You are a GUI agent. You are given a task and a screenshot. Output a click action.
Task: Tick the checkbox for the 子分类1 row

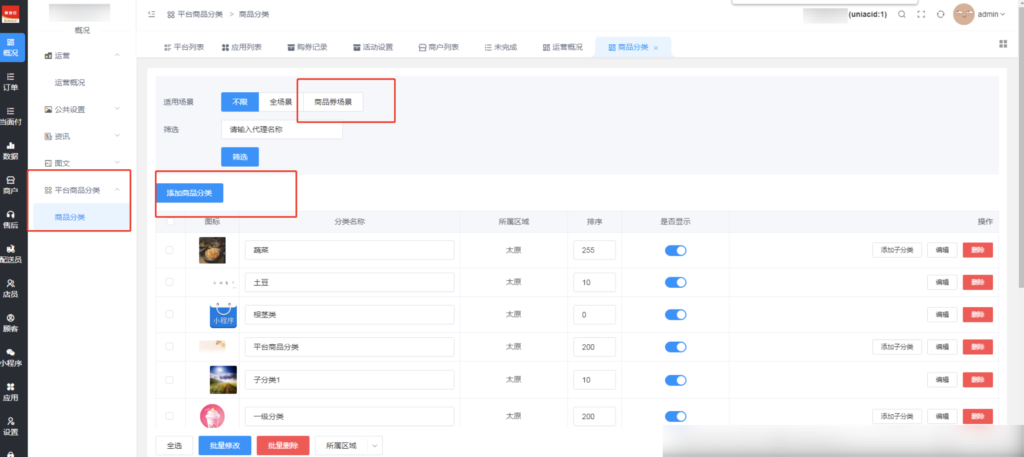170,379
